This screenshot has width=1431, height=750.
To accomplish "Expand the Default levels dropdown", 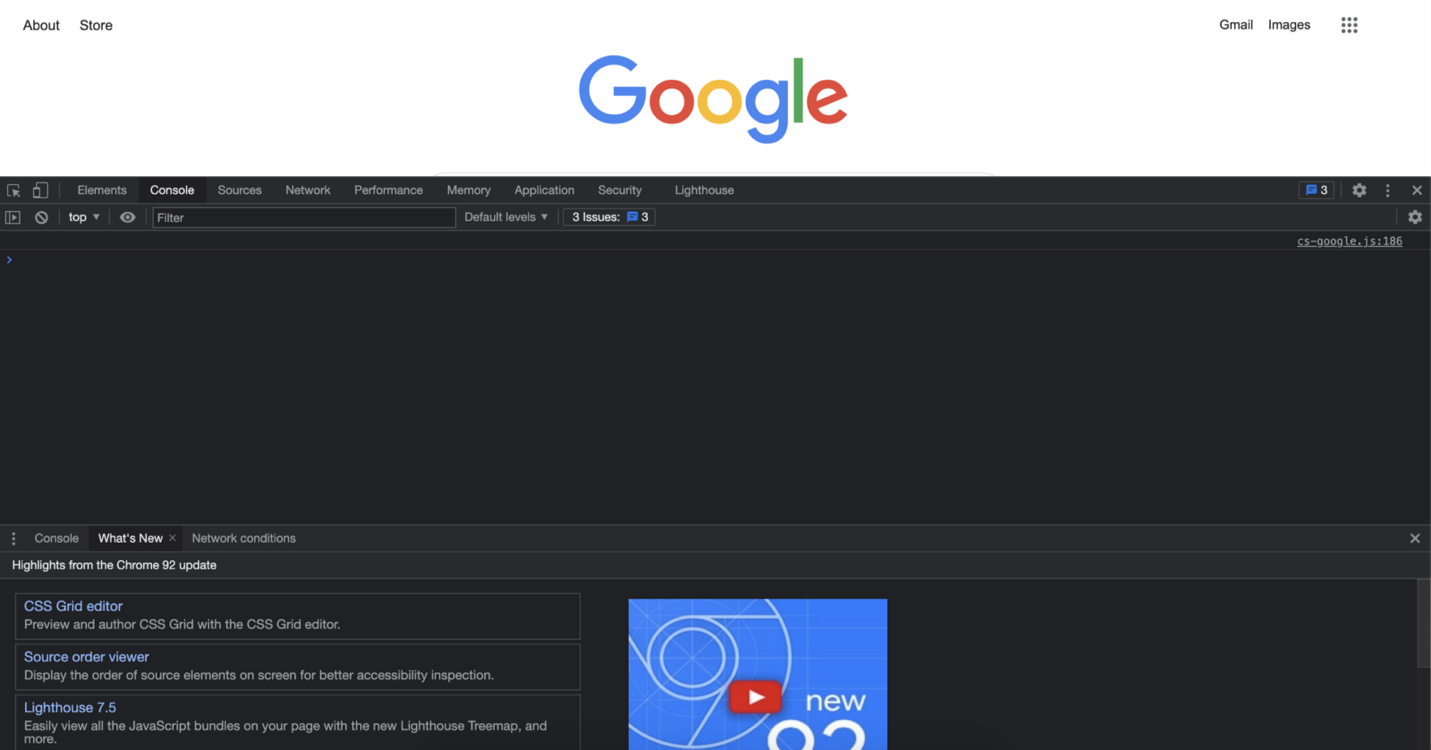I will [x=506, y=217].
